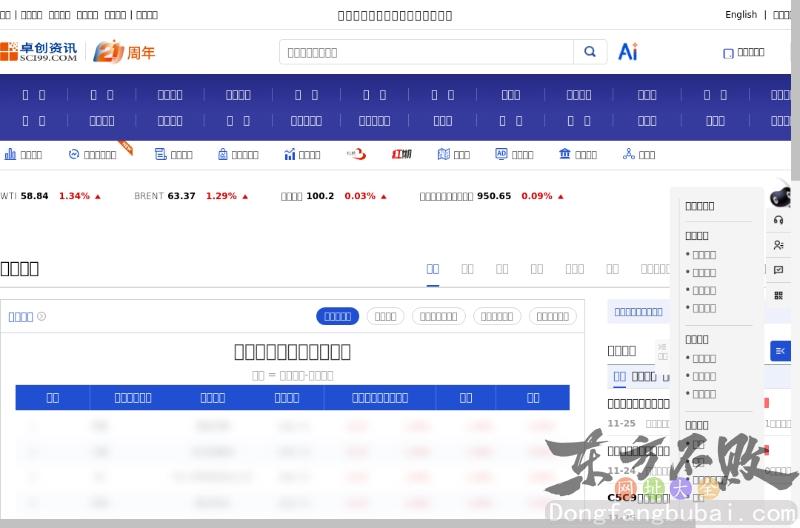Select the highlighted blue pill filter button
This screenshot has width=800, height=528.
click(337, 316)
